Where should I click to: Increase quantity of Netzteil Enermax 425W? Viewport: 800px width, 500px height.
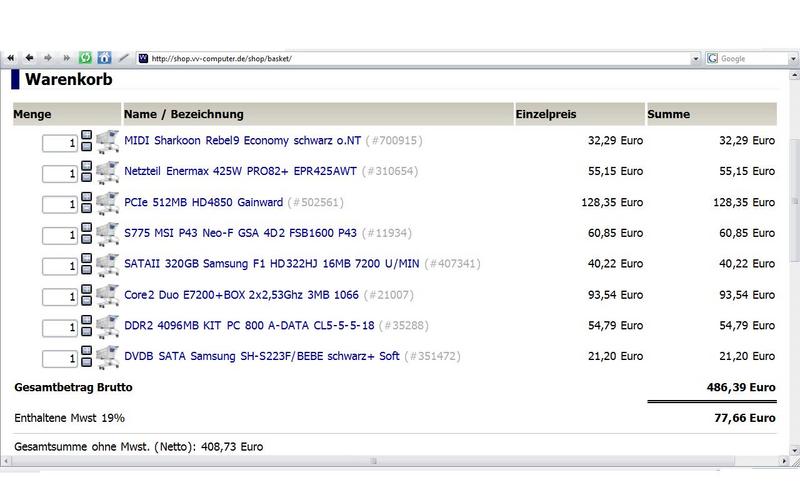87,166
